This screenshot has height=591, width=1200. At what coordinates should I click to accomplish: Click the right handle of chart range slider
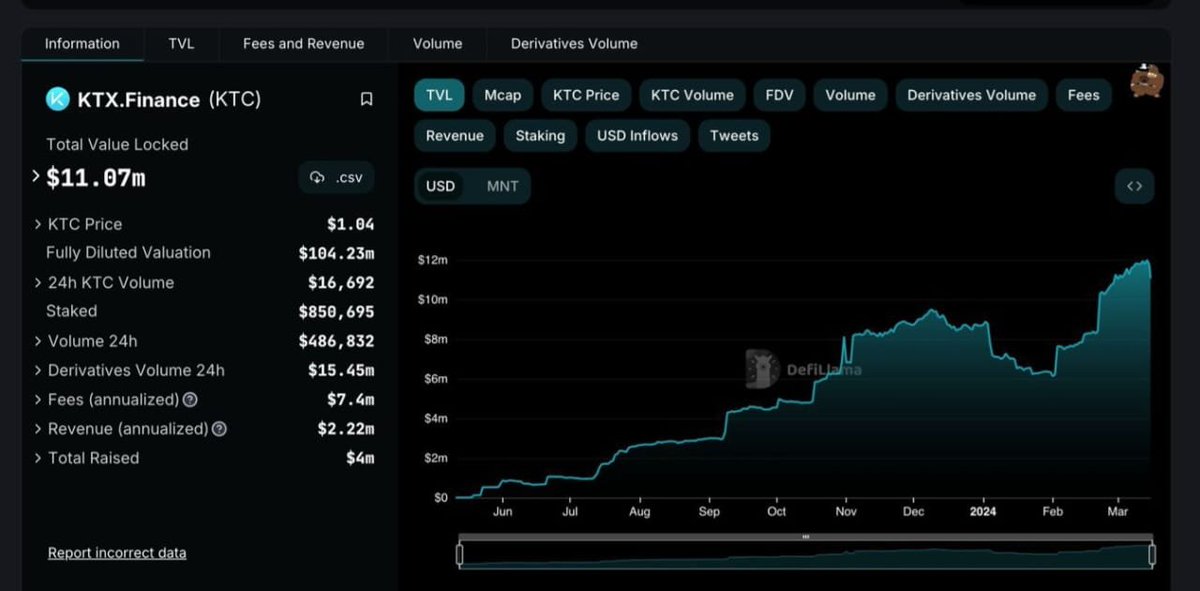tap(1152, 555)
